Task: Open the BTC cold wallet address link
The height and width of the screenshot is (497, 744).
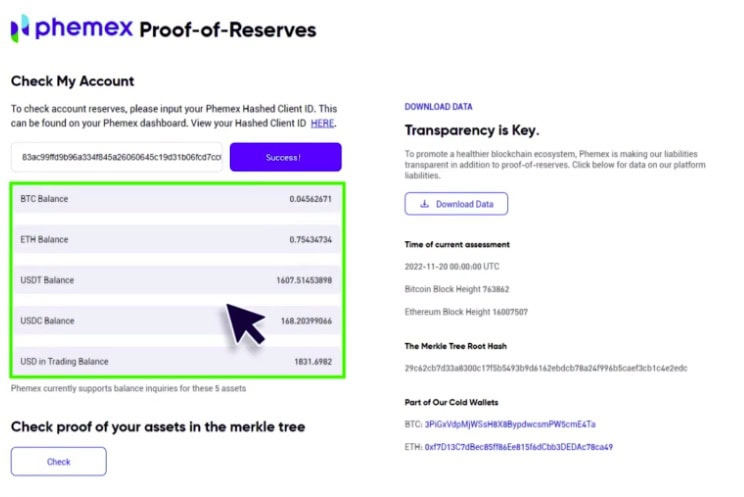Action: click(510, 424)
